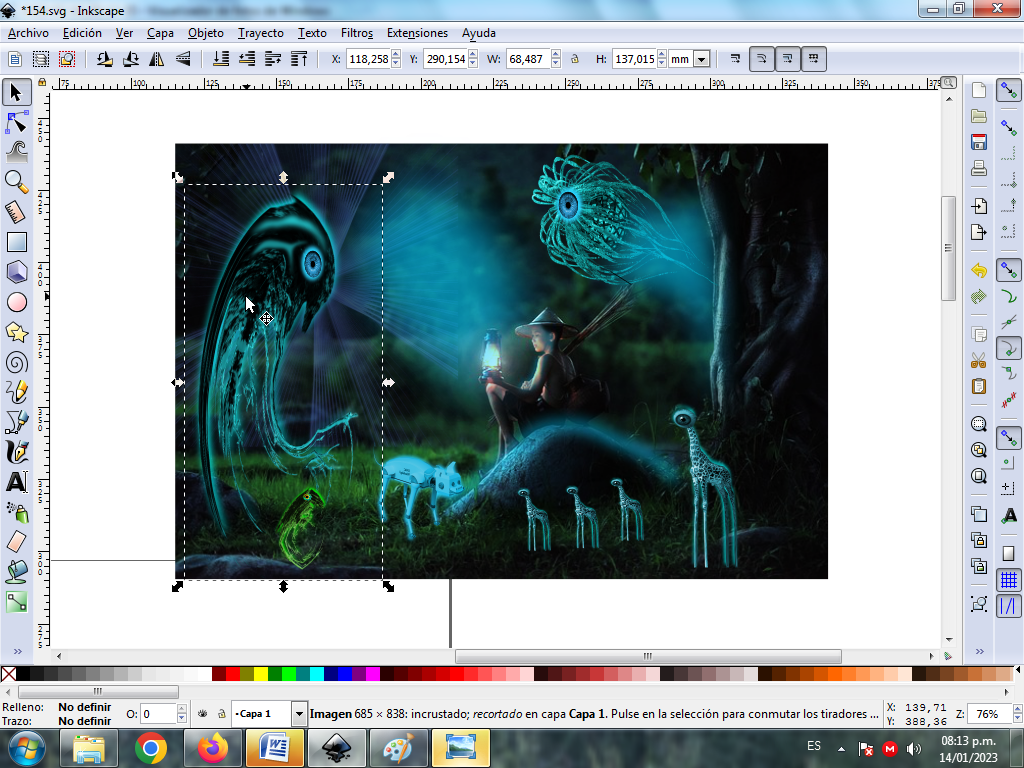1024x768 pixels.
Task: Choose the 3D box tool
Action: (16, 272)
